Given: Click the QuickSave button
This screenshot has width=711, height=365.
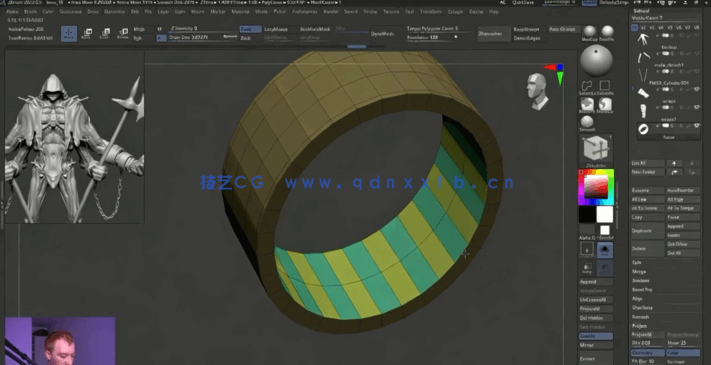Looking at the screenshot, I should [x=522, y=2].
